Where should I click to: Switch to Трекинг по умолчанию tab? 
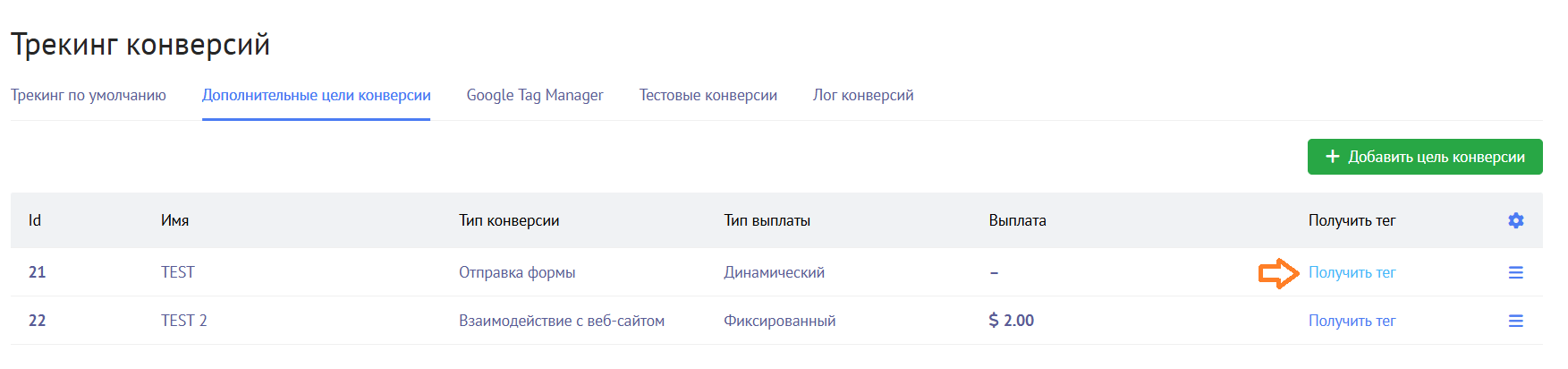coord(89,95)
